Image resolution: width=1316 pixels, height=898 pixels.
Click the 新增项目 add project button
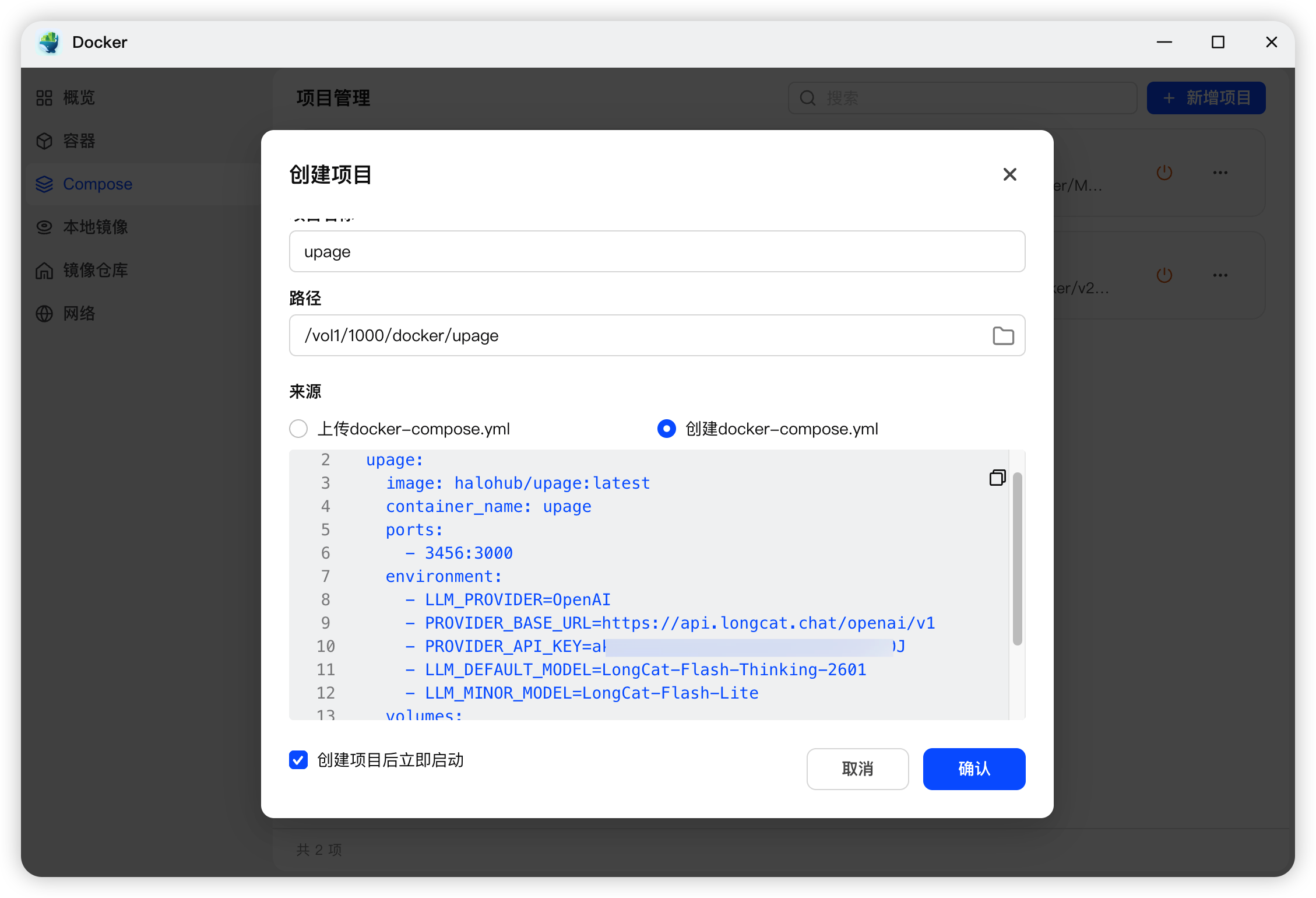1205,98
